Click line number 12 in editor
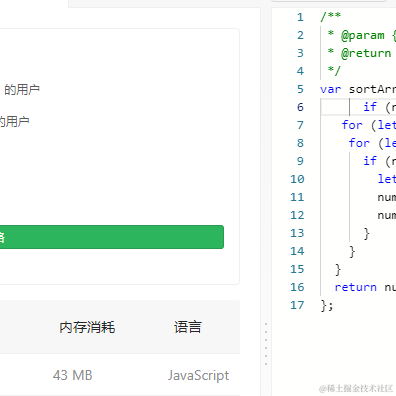This screenshot has height=396, width=396. pyautogui.click(x=297, y=215)
